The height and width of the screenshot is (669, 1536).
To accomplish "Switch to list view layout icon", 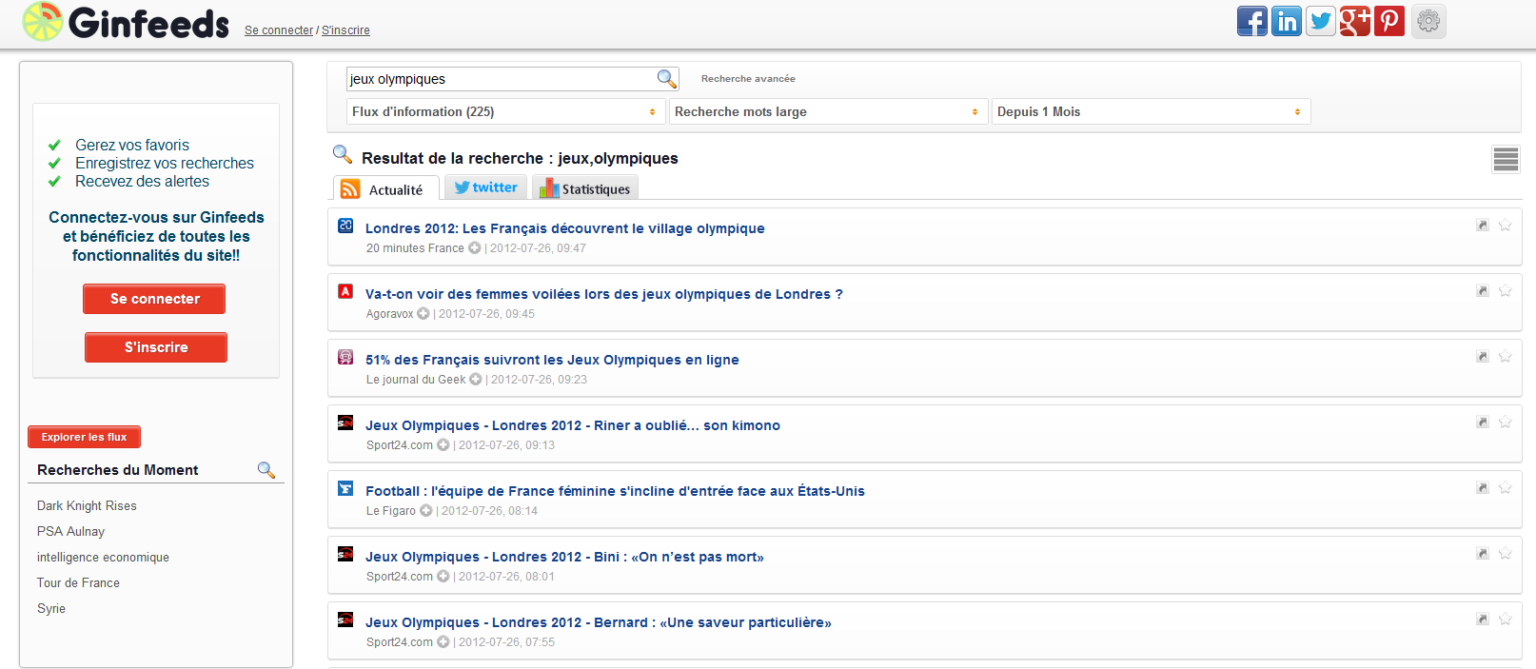I will click(1505, 159).
